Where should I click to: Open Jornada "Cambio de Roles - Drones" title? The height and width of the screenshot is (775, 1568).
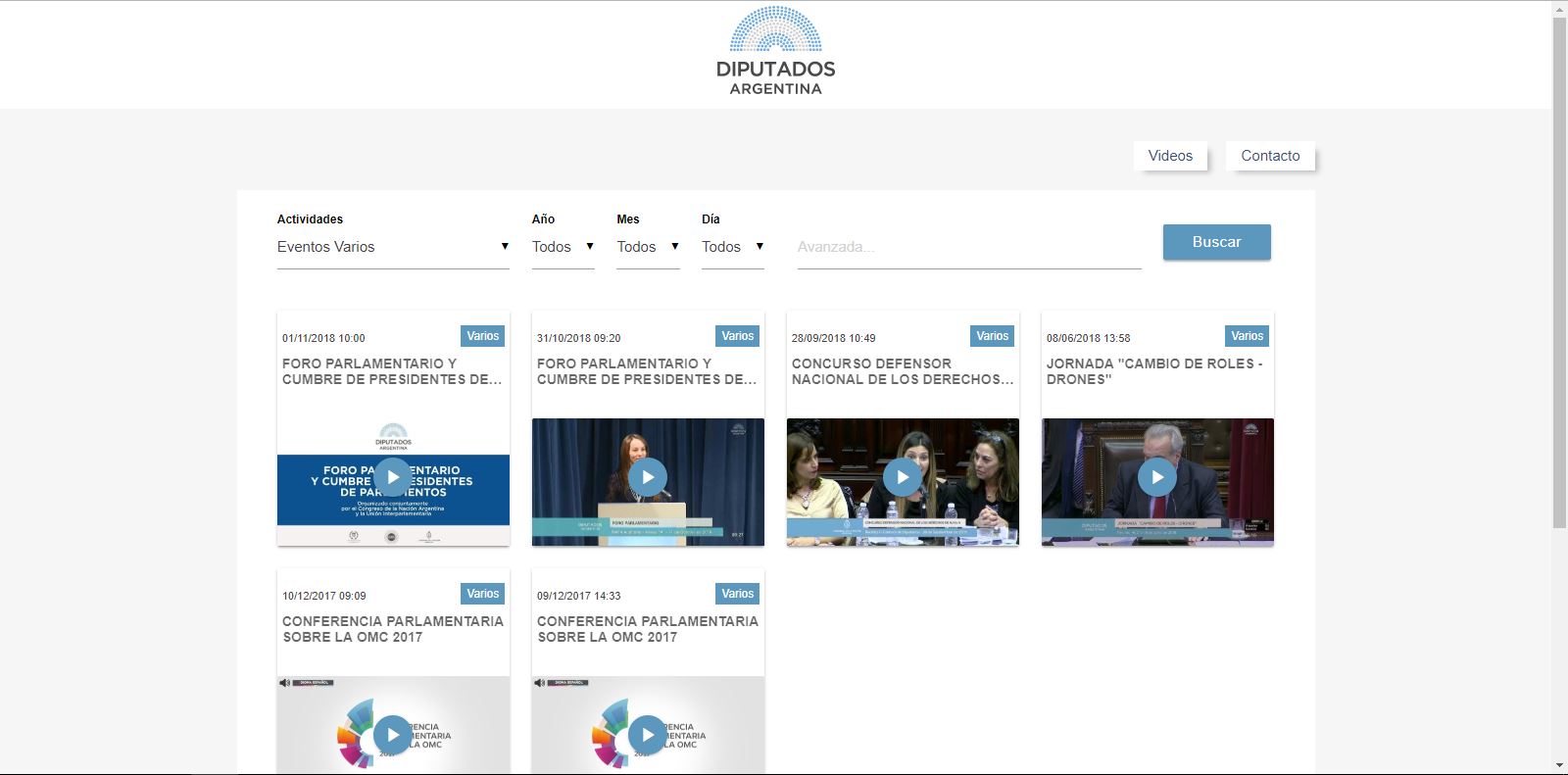click(1154, 371)
